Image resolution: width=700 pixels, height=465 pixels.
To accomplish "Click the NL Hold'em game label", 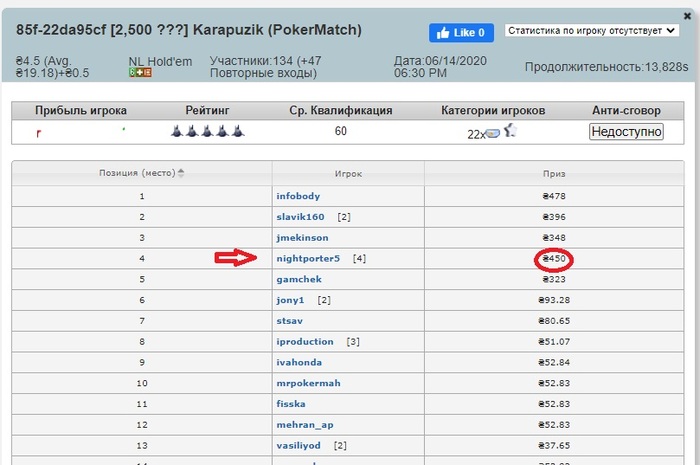I will 160,62.
